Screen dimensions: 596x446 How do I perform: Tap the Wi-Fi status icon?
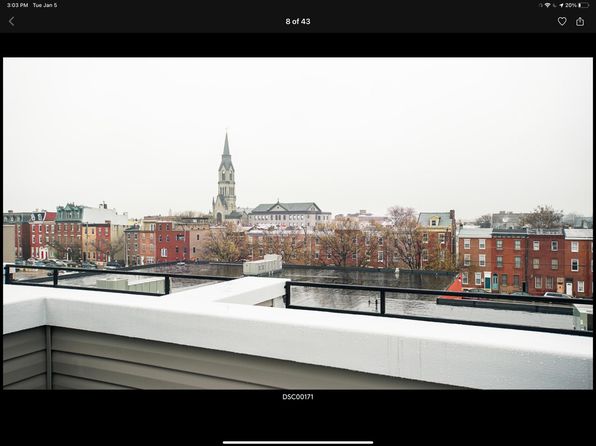click(x=547, y=5)
